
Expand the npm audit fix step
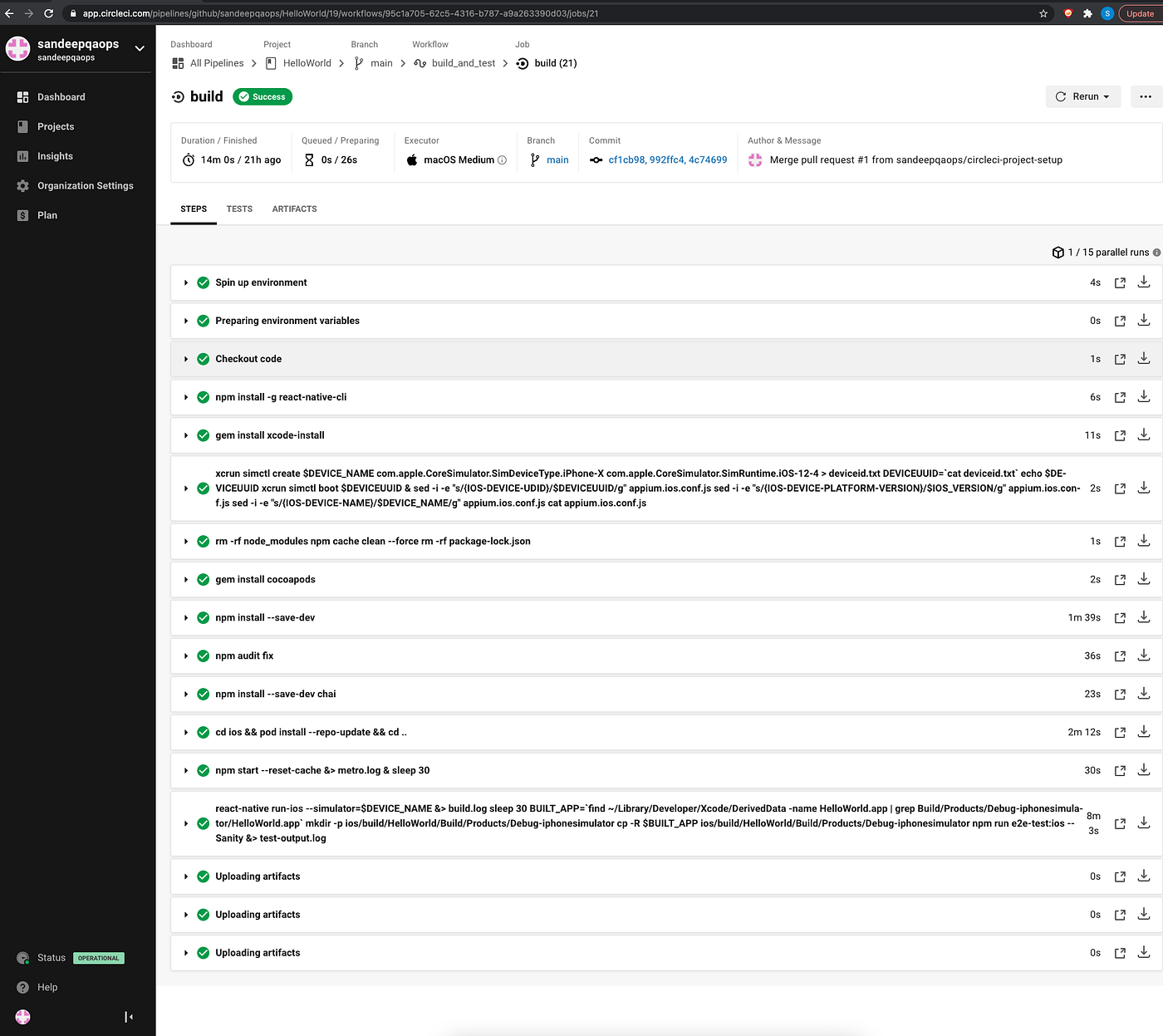pyautogui.click(x=186, y=656)
